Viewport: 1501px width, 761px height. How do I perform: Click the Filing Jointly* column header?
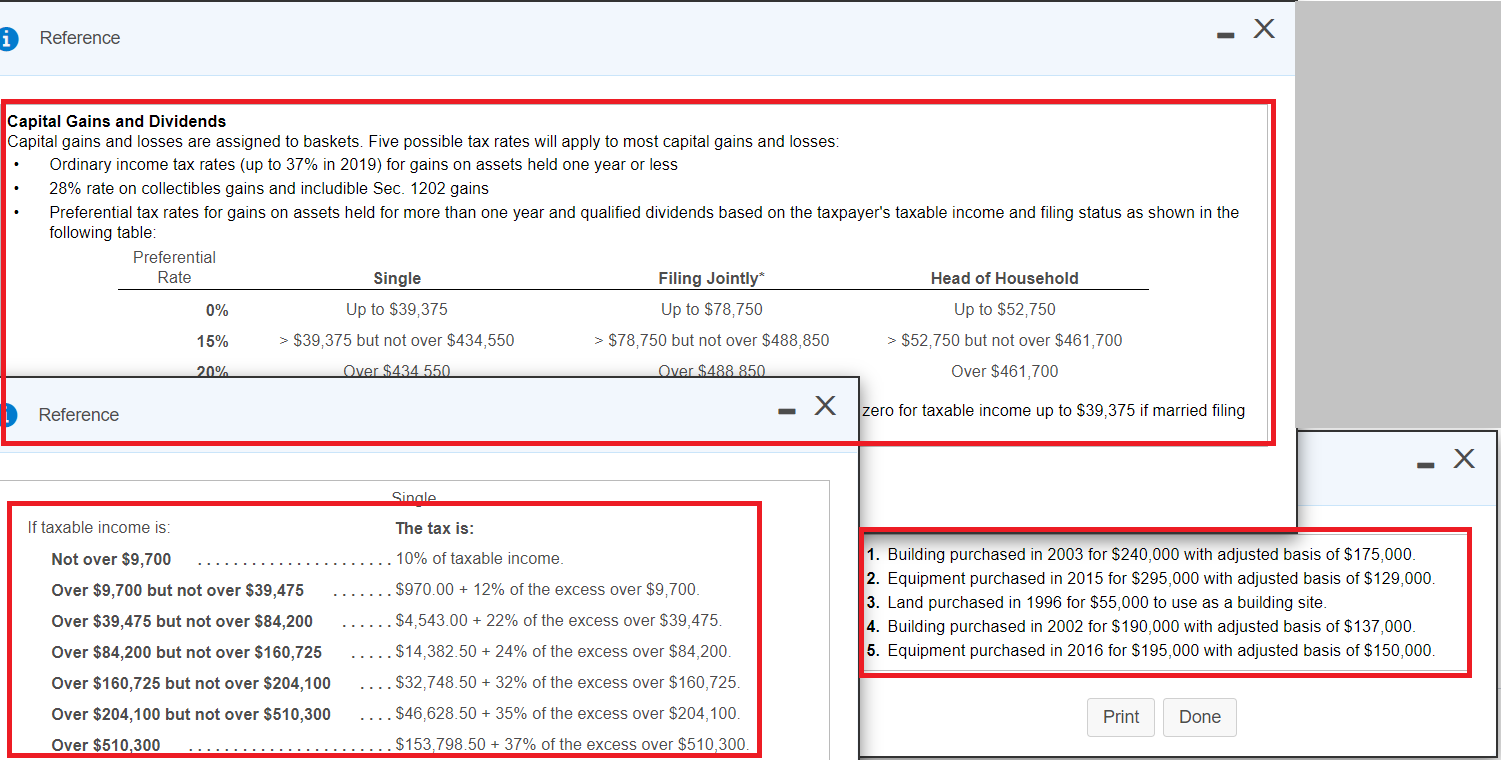712,278
